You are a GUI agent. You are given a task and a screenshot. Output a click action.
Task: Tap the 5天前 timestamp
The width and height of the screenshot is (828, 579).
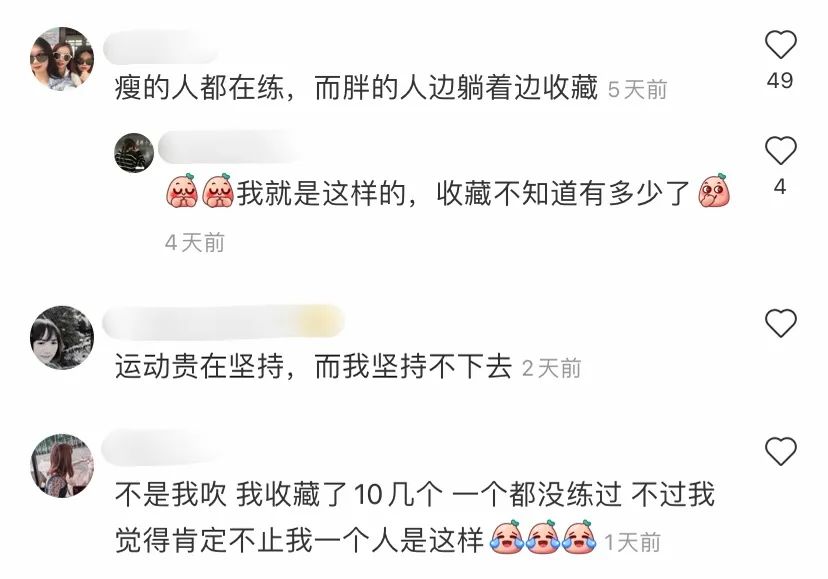pos(637,89)
